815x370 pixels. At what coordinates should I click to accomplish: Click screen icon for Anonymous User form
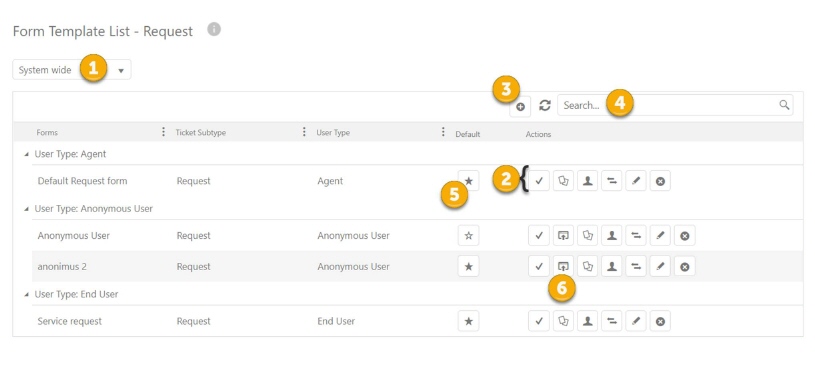tap(563, 235)
